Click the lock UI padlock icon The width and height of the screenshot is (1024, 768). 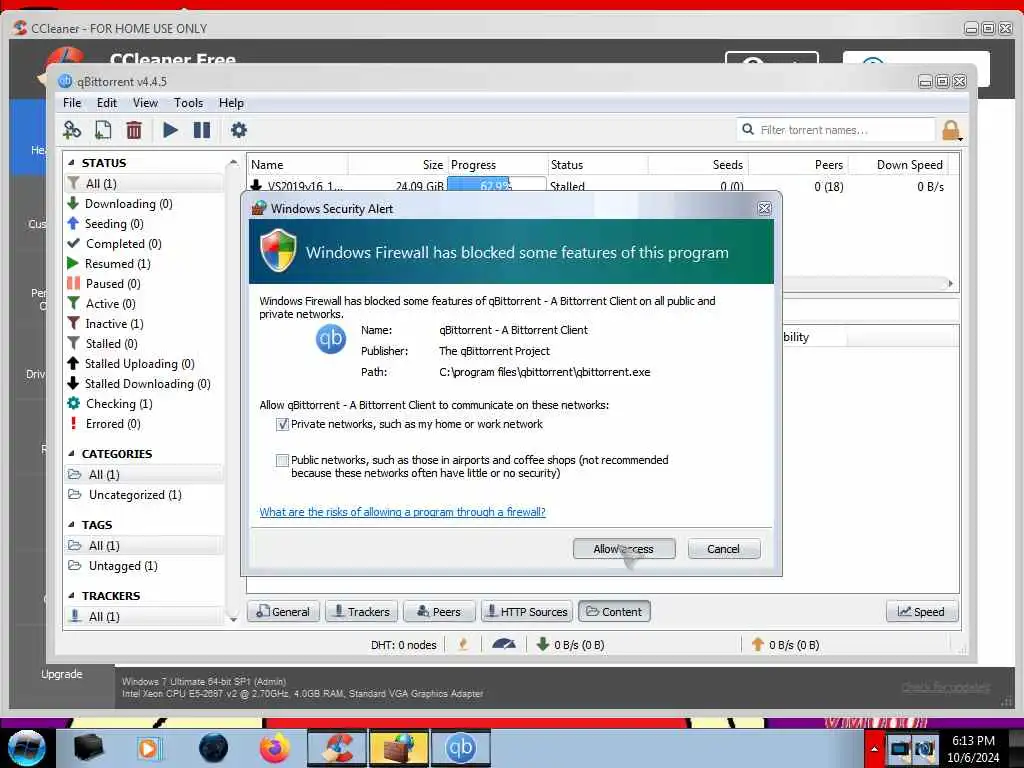(952, 131)
